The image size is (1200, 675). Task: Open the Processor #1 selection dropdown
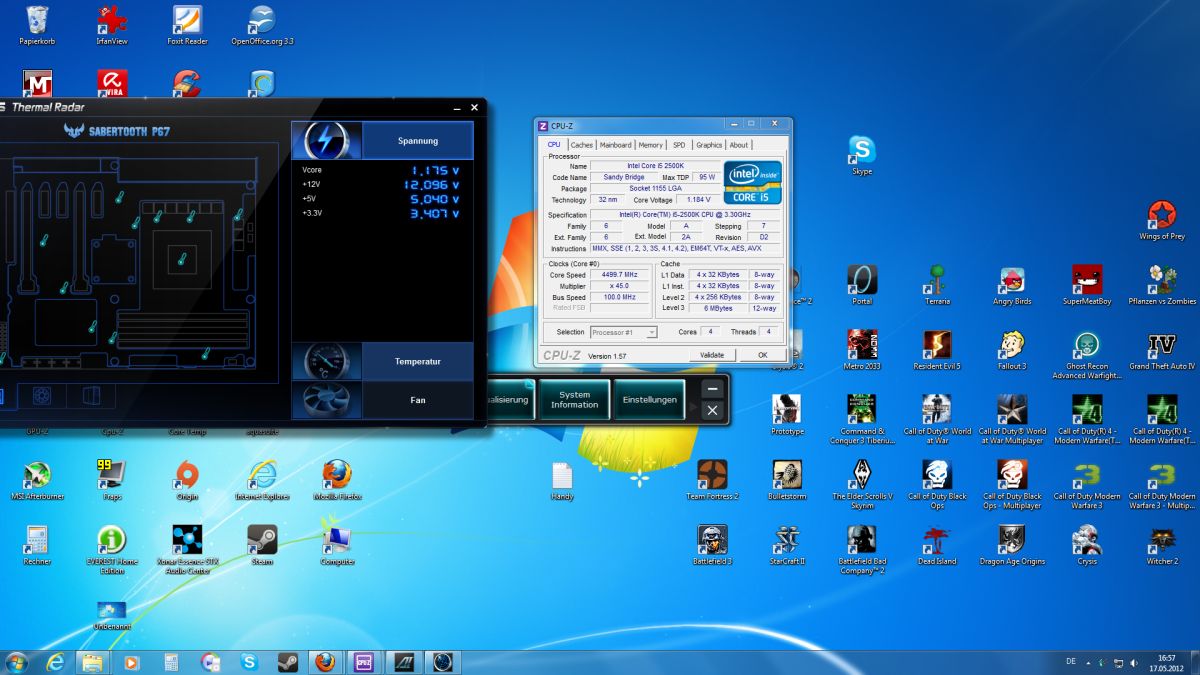(x=623, y=332)
